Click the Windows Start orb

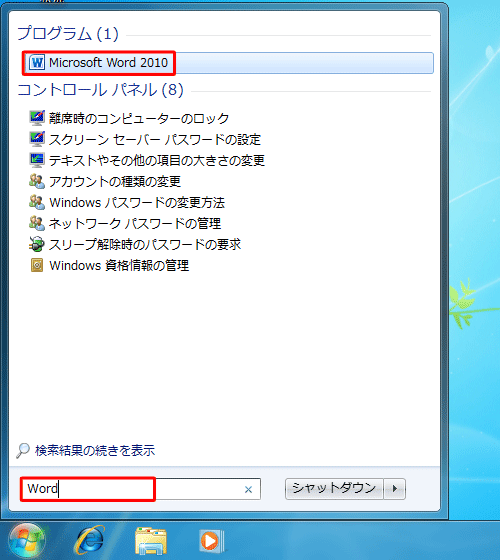(27, 541)
